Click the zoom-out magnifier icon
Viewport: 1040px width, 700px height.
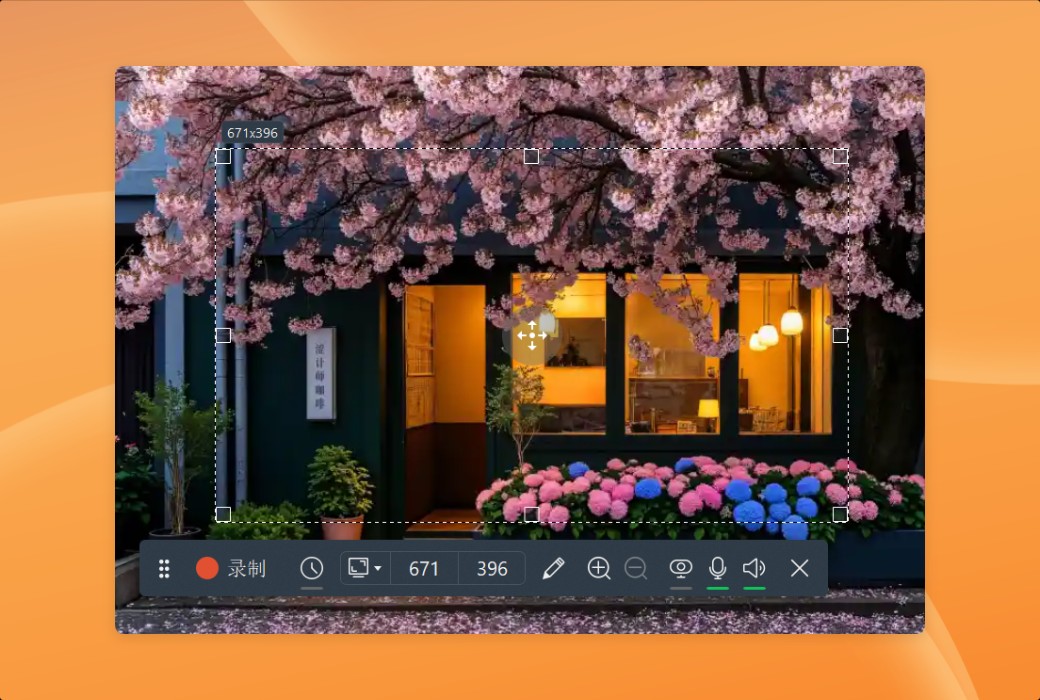coord(638,568)
